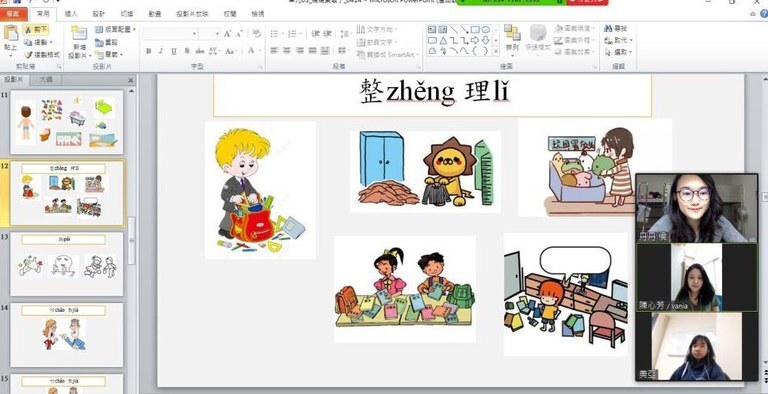Screen dimensions: 768x394
Task: Toggle Center paragraph alignment
Action: pyautogui.click(x=287, y=50)
